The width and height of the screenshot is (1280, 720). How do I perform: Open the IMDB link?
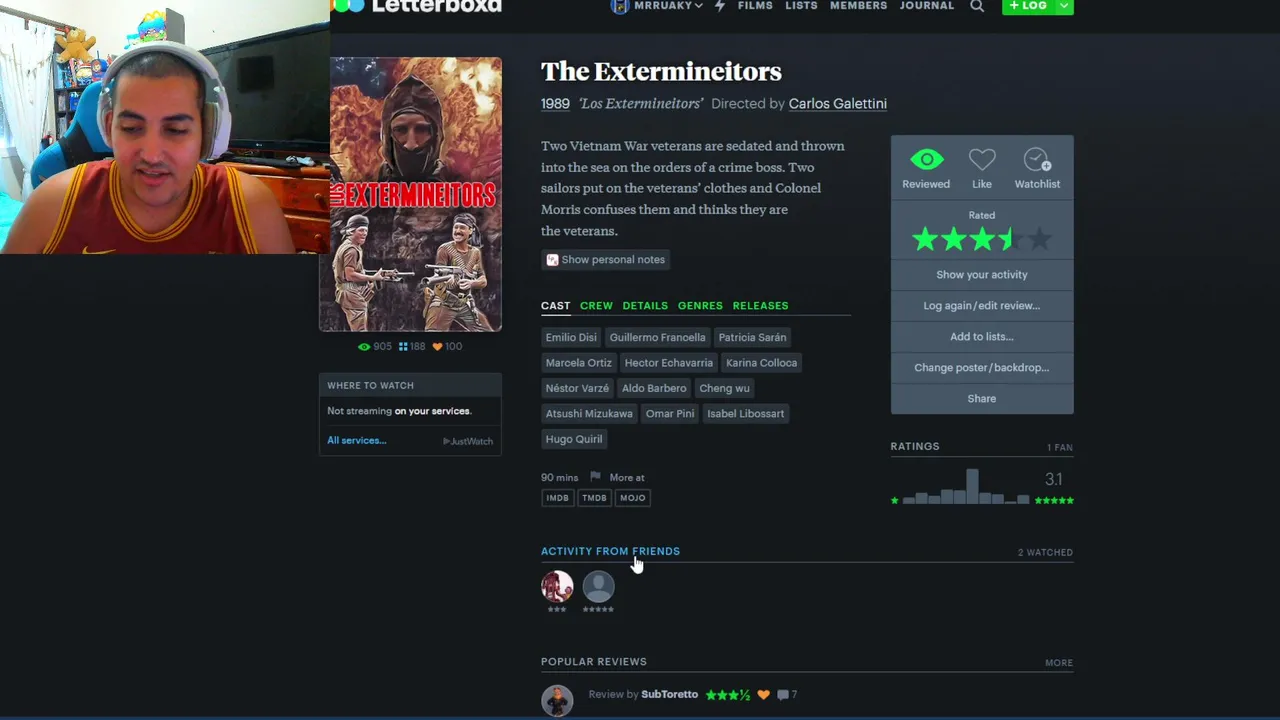tap(557, 498)
